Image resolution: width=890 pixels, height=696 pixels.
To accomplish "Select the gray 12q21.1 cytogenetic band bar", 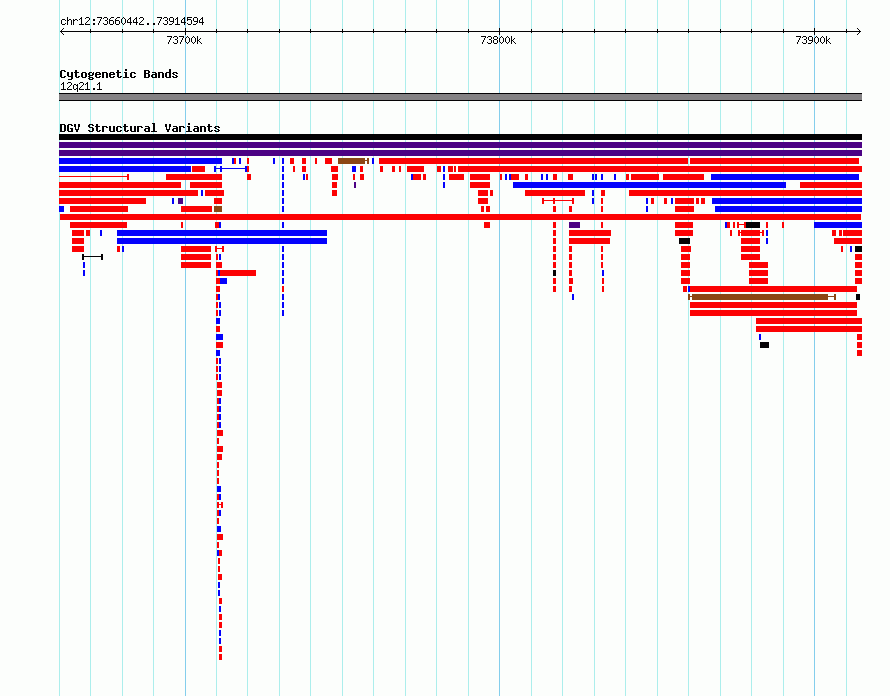I will pyautogui.click(x=460, y=97).
